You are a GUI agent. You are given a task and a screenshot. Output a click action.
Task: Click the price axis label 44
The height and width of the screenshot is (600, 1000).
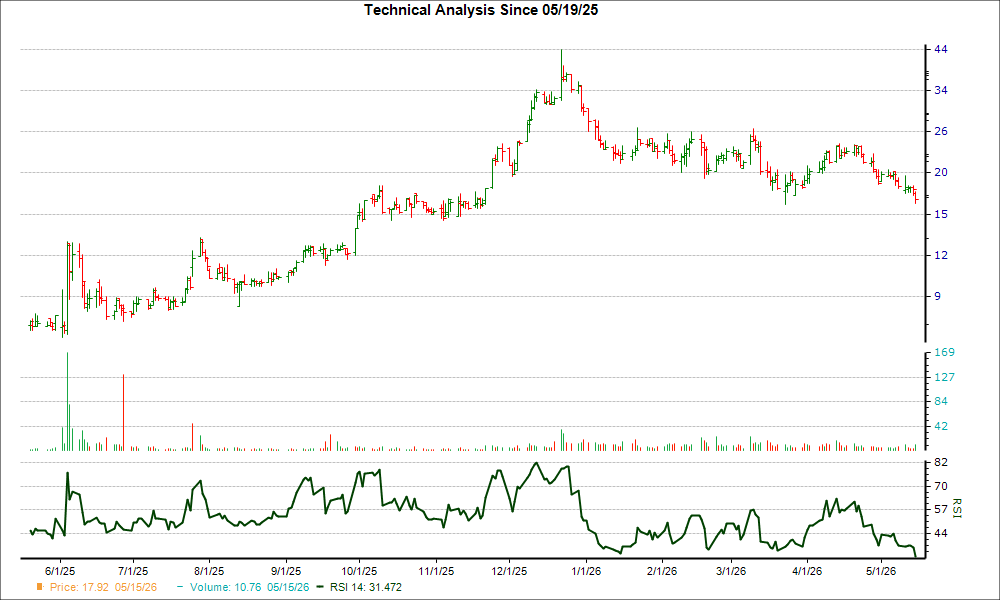coord(941,49)
